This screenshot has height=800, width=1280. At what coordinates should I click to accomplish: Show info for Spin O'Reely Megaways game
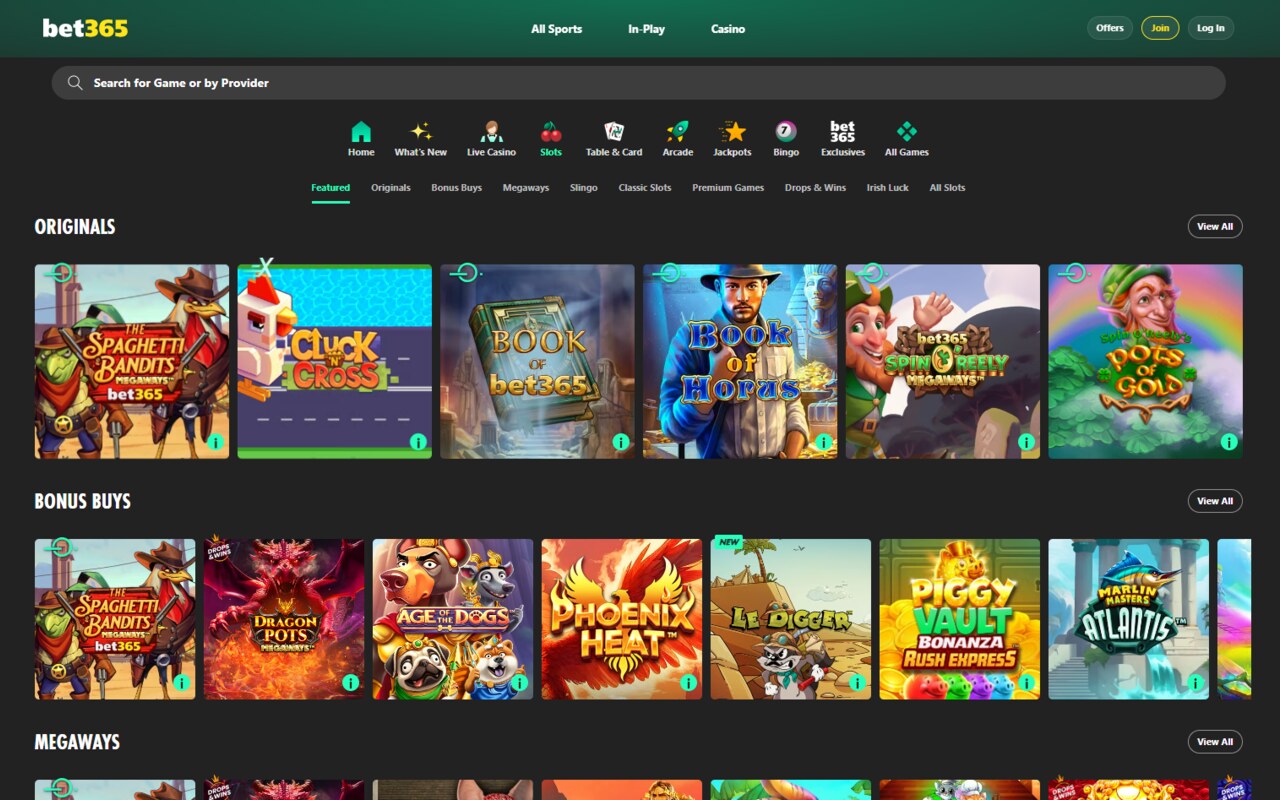(1026, 442)
